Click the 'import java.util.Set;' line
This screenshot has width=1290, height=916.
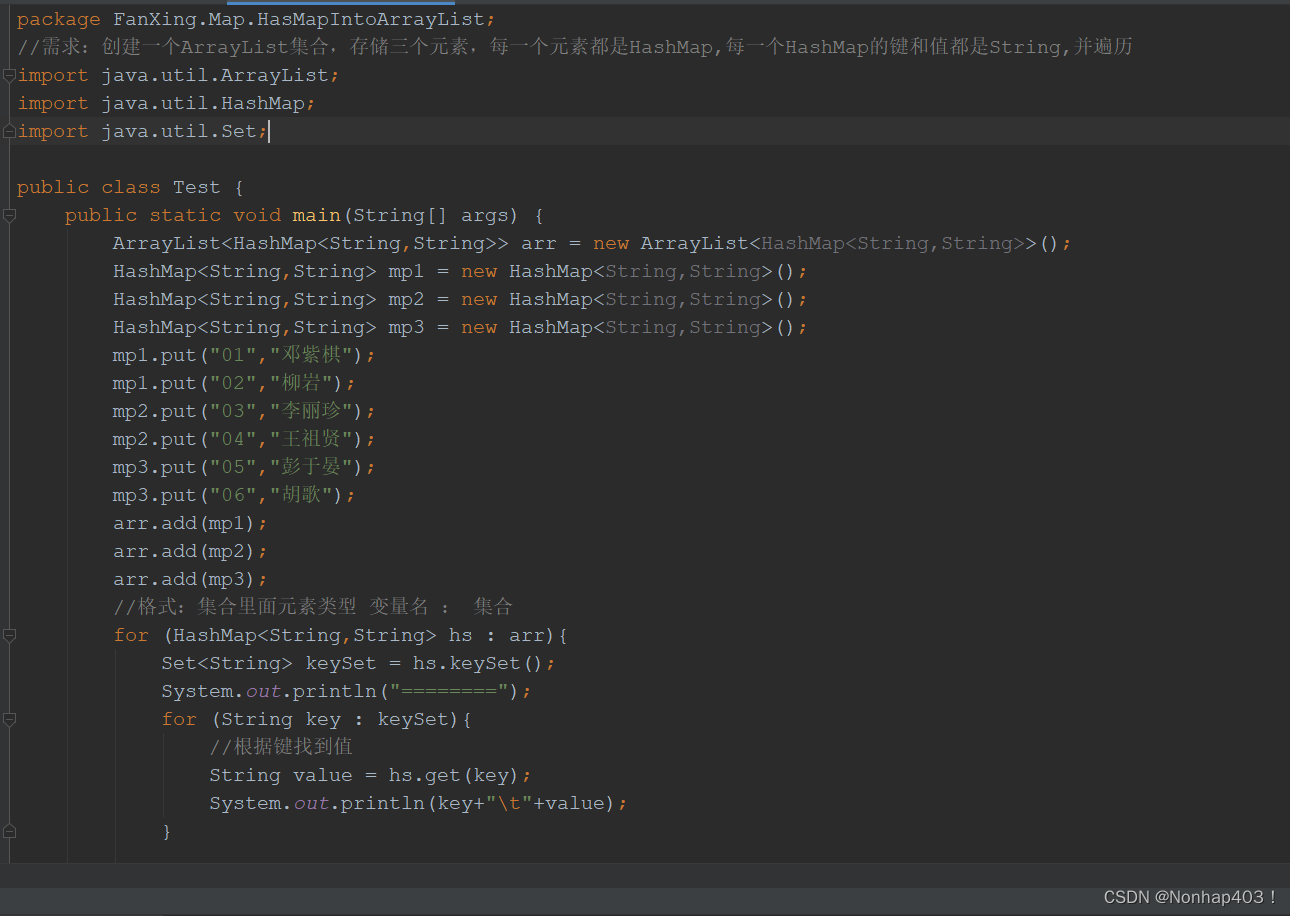(x=143, y=131)
